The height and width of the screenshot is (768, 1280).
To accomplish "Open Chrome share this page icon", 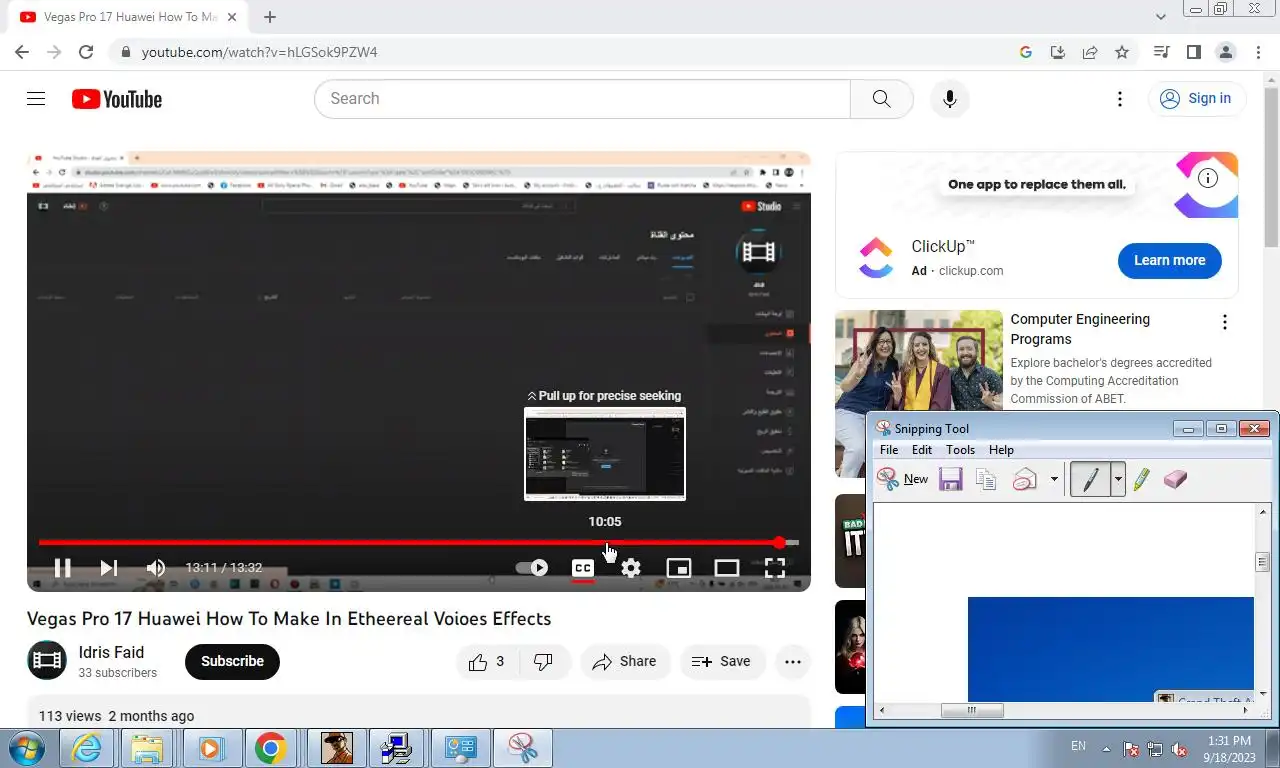I will [1090, 52].
